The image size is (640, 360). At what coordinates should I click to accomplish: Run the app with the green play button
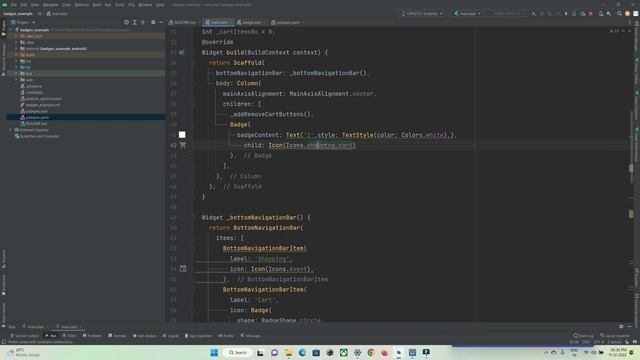[x=534, y=13]
